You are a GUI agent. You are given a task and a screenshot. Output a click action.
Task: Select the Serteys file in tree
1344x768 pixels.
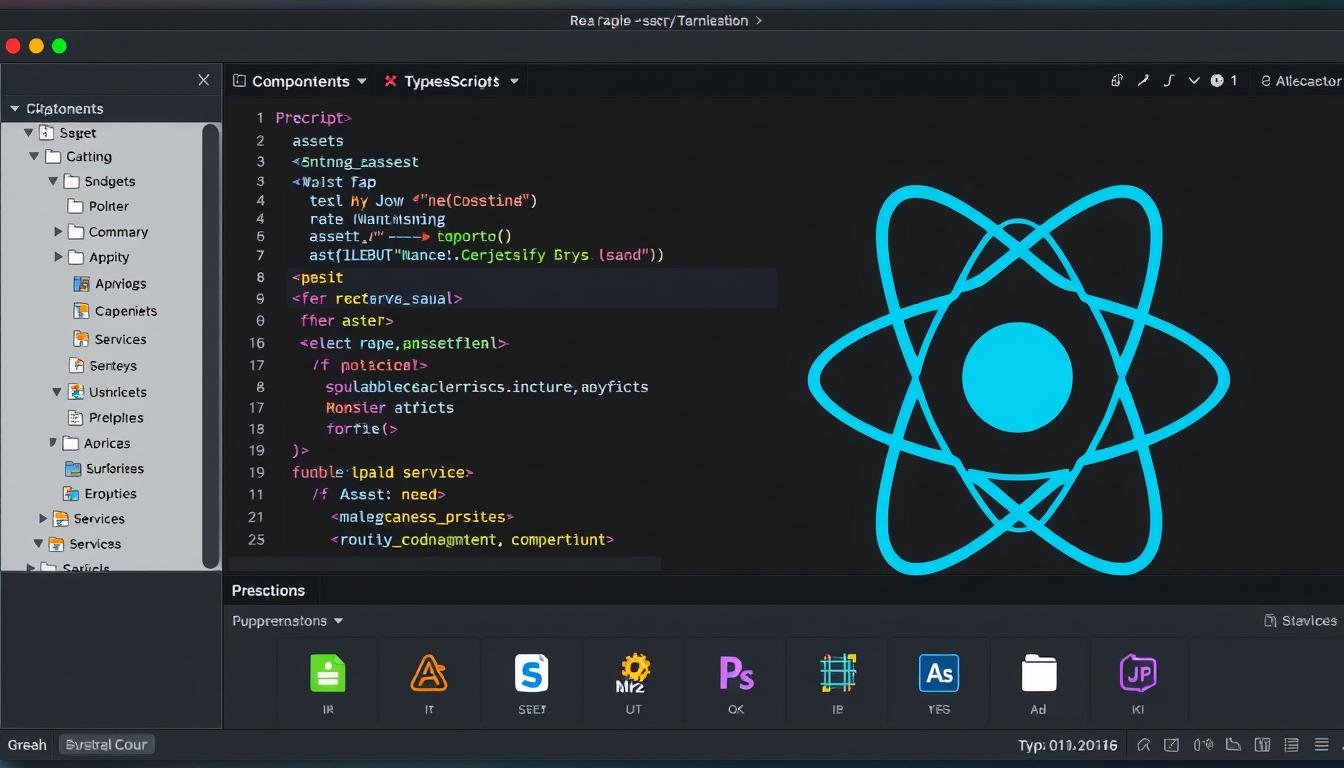pos(103,366)
